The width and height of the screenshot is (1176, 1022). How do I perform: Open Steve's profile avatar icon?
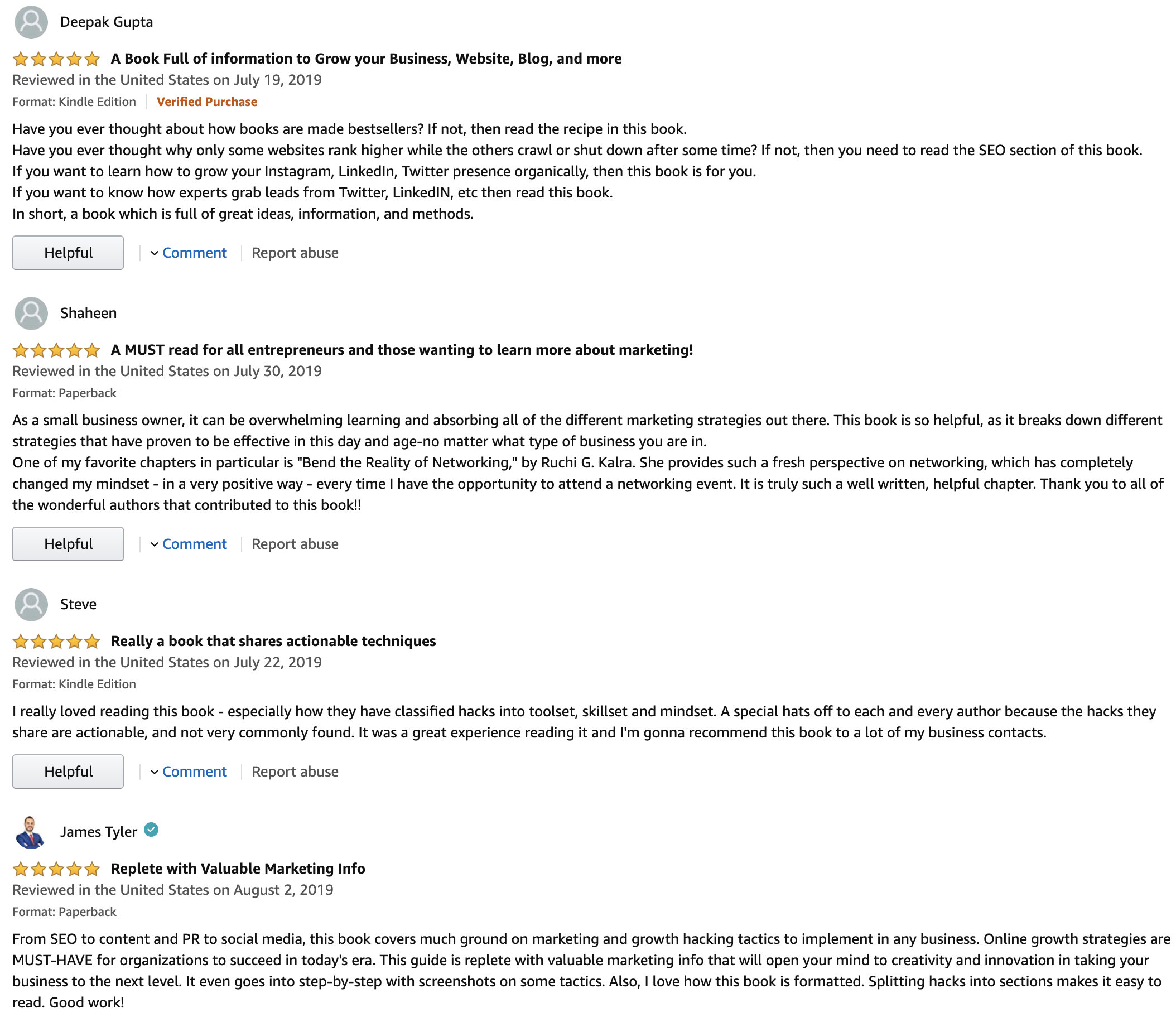pyautogui.click(x=31, y=604)
